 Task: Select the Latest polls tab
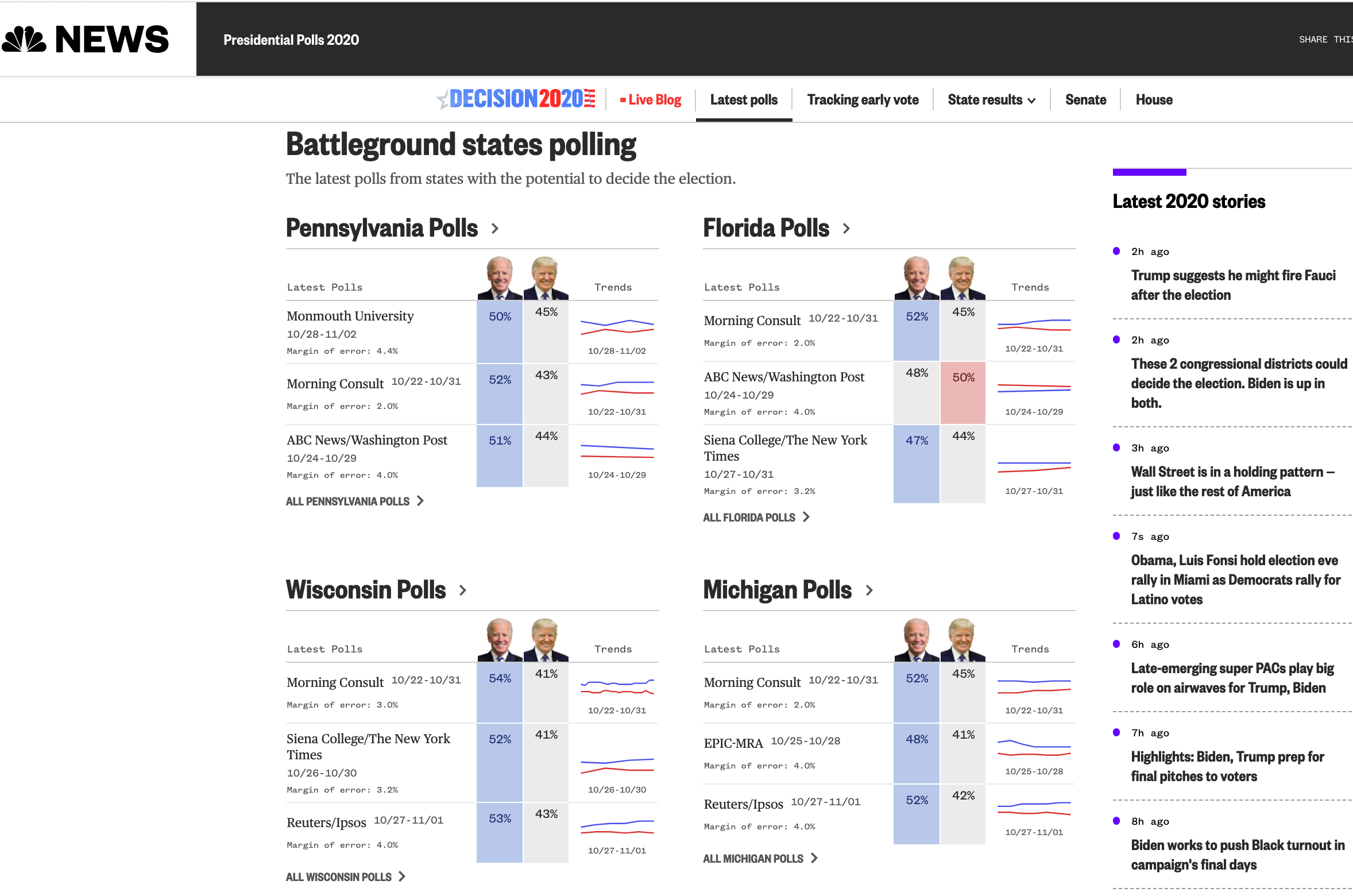point(744,100)
